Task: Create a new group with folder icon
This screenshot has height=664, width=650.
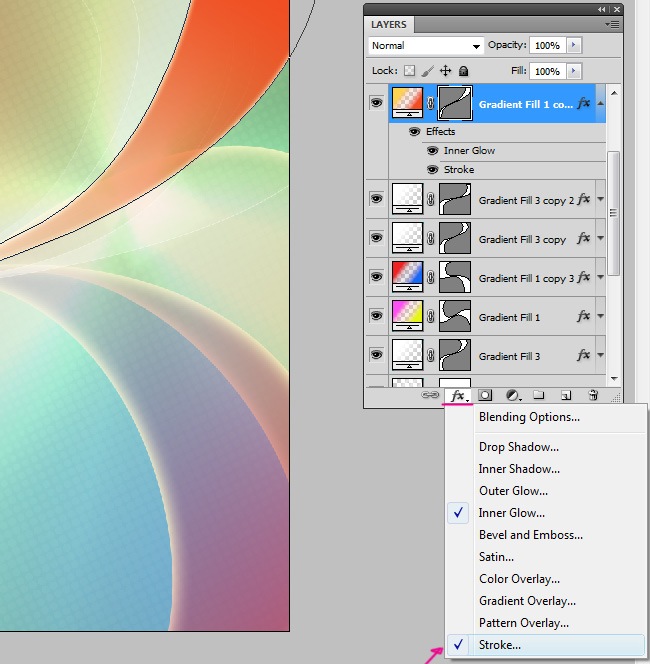Action: pos(539,396)
